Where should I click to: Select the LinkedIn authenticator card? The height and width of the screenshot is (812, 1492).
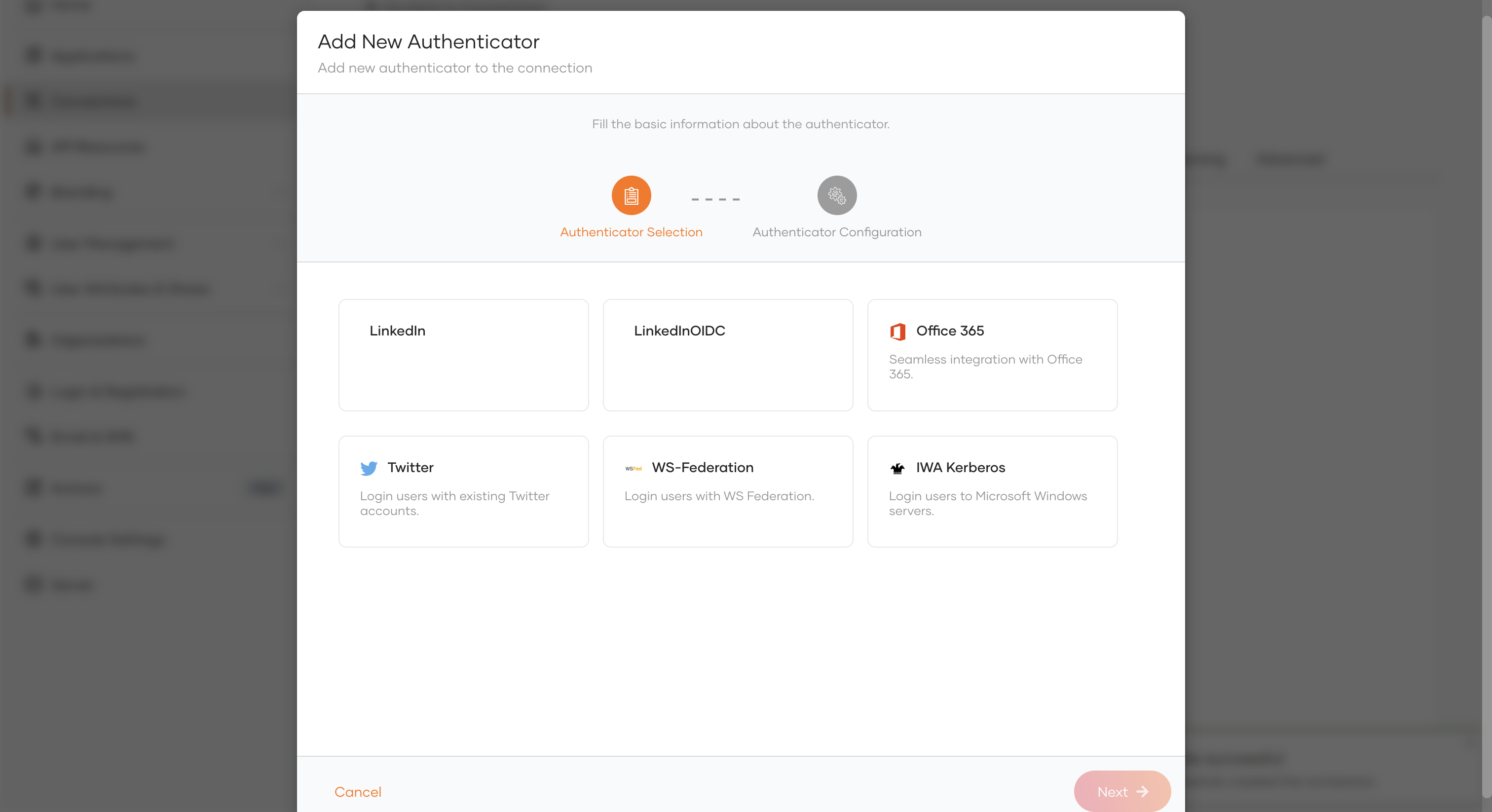pos(463,355)
